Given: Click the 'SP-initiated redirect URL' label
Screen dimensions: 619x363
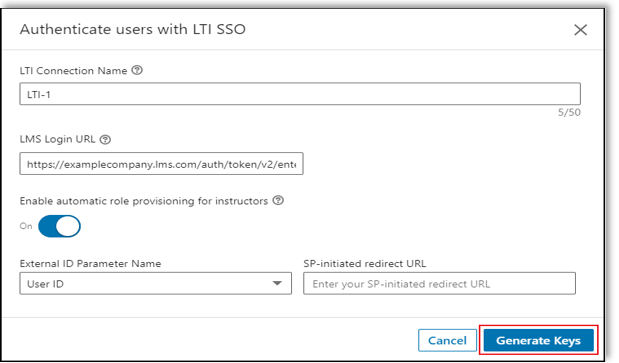Looking at the screenshot, I should coord(365,264).
